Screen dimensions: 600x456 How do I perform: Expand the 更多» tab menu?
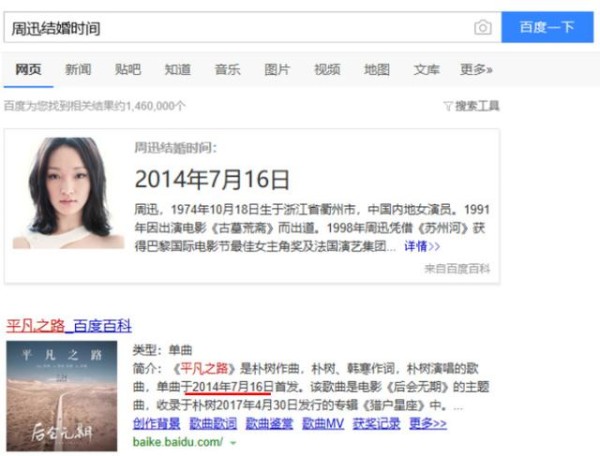coord(476,70)
